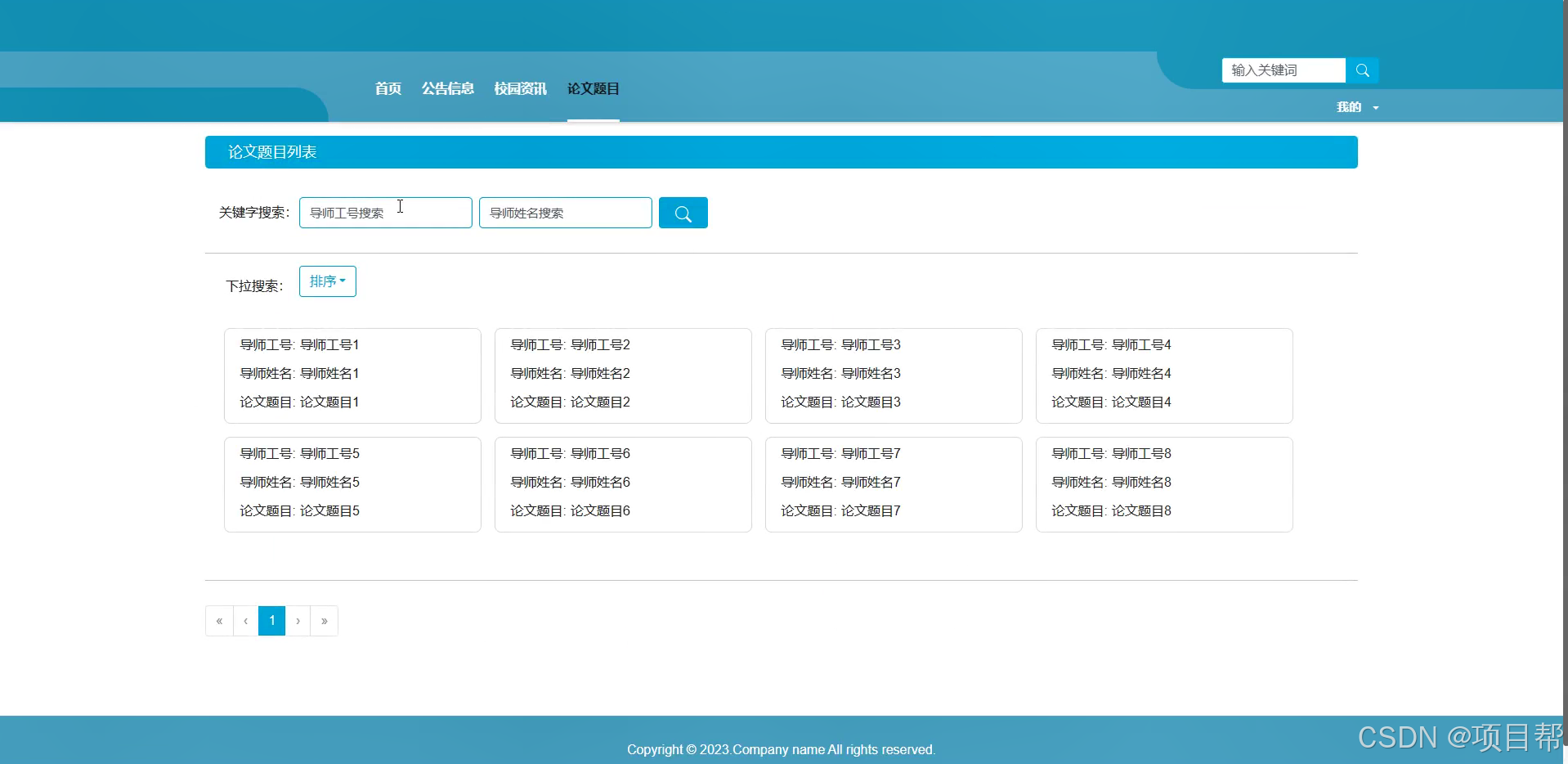Click the 导师工号搜索 input field
Screen dimensions: 1568x764
(x=386, y=213)
